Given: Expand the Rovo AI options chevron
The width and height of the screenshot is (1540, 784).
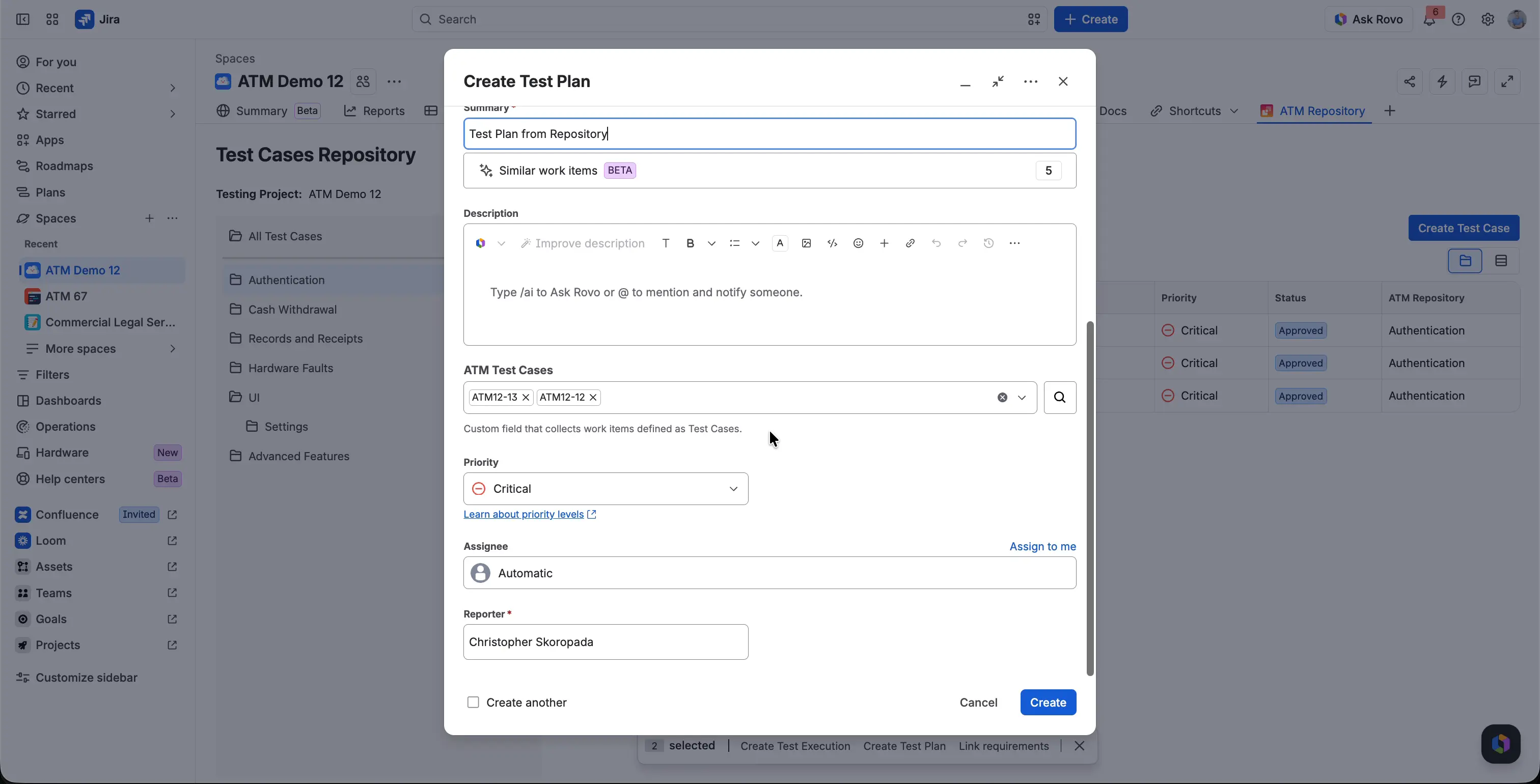Looking at the screenshot, I should tap(502, 243).
